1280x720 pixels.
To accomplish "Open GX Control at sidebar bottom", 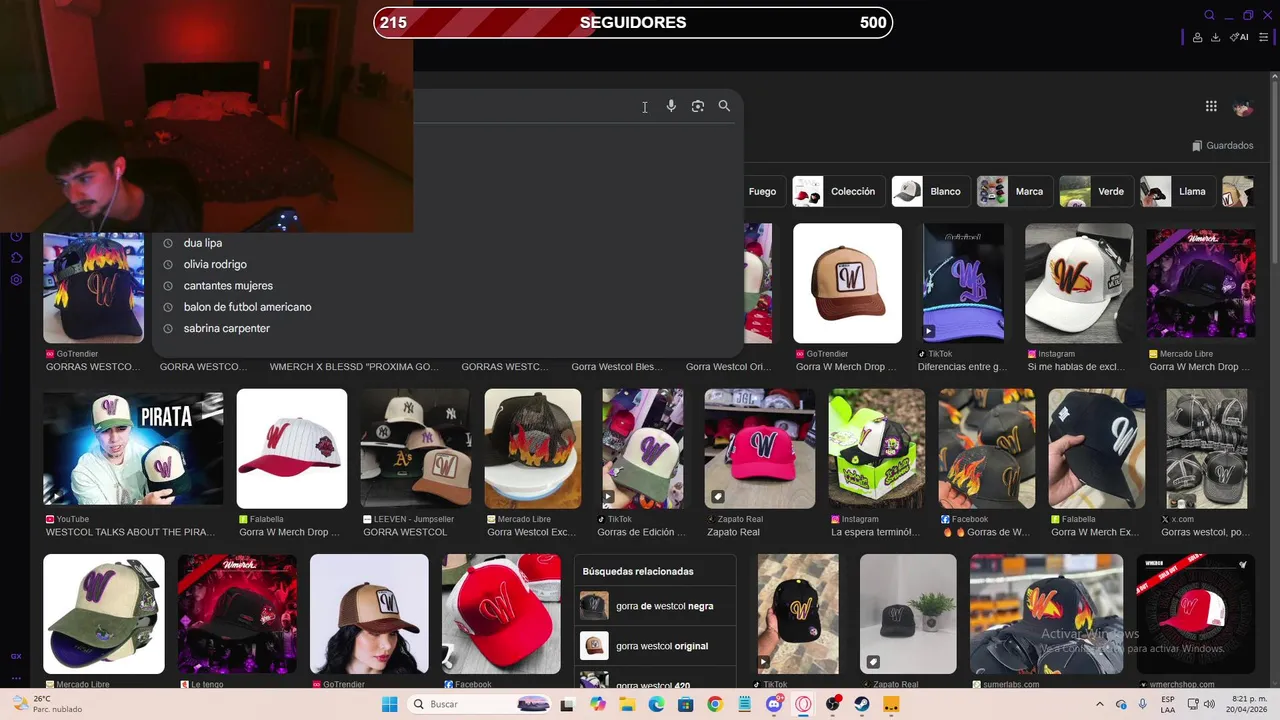I will 16,656.
